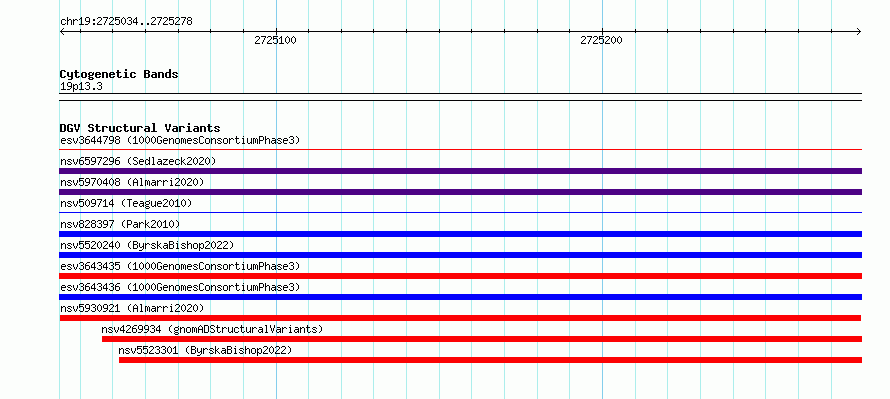The image size is (890, 399).
Task: Click the red bar for nsv5930921
Action: (460, 318)
